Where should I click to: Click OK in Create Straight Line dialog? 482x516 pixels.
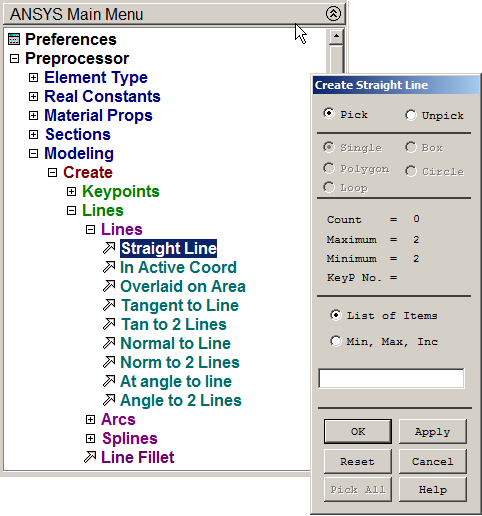[358, 431]
